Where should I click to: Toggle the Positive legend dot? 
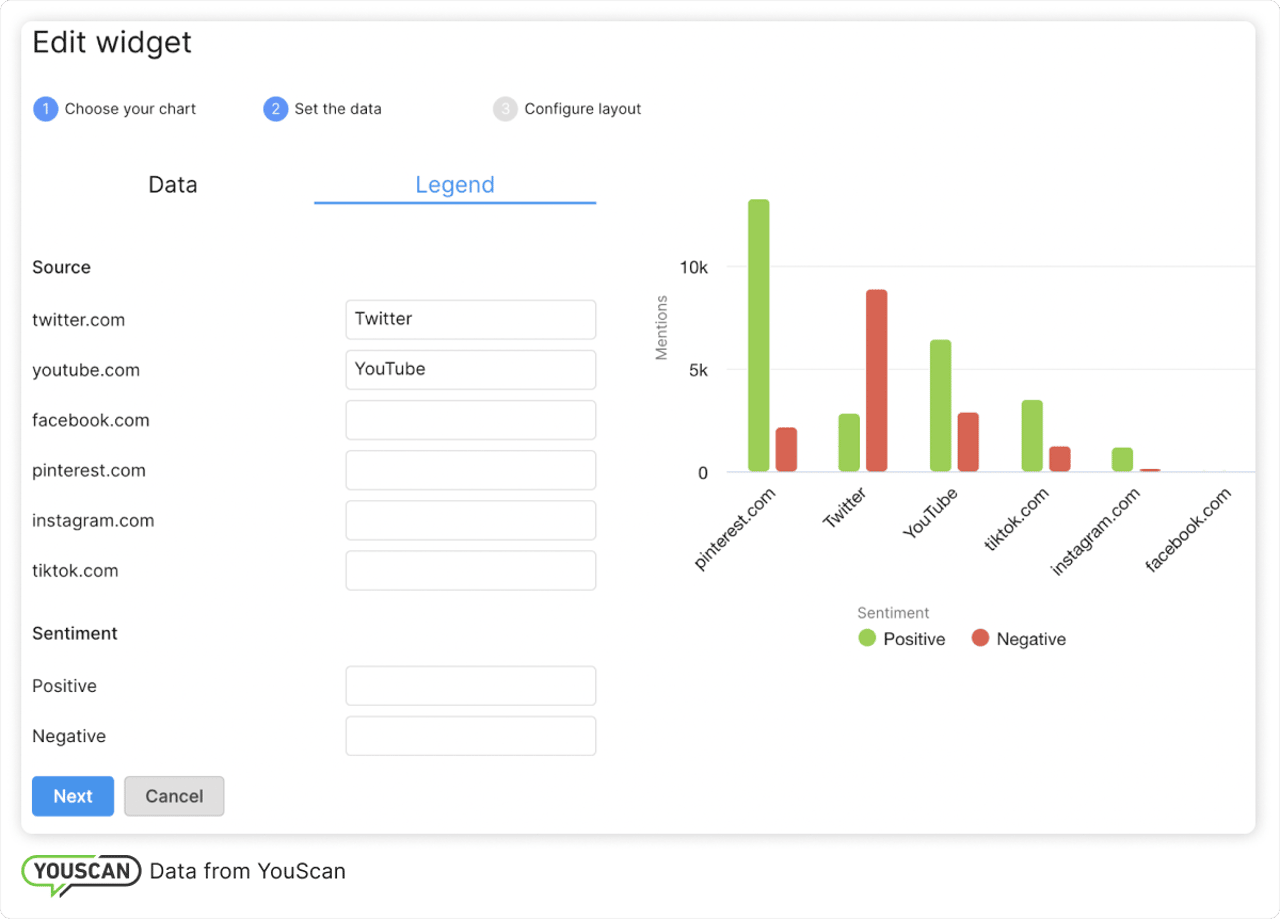[x=867, y=638]
